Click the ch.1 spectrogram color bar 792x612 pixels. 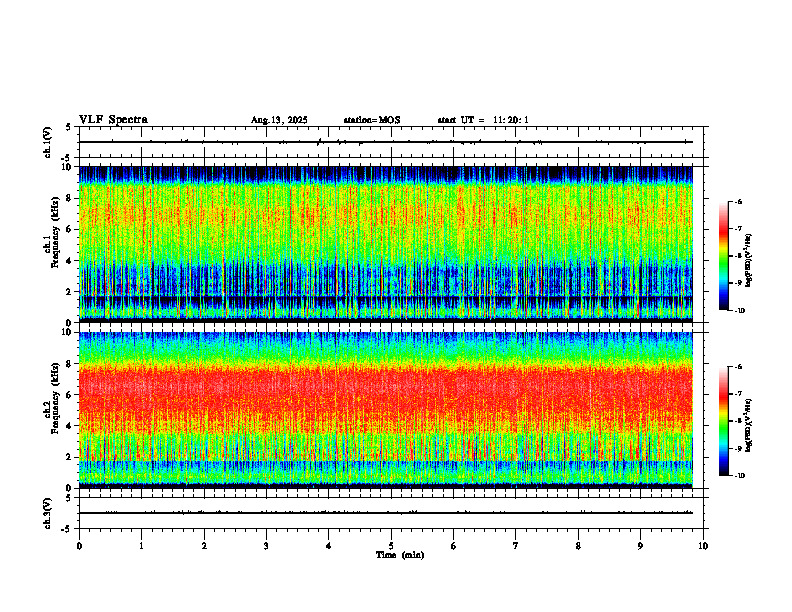tap(723, 256)
